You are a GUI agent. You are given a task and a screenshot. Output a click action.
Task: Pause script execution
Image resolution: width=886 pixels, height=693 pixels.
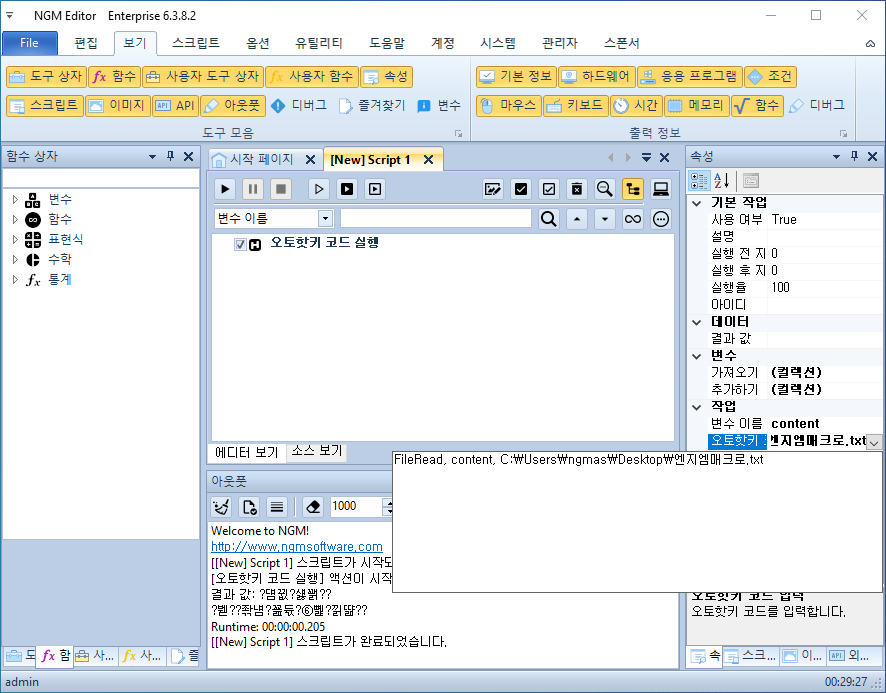pyautogui.click(x=252, y=188)
